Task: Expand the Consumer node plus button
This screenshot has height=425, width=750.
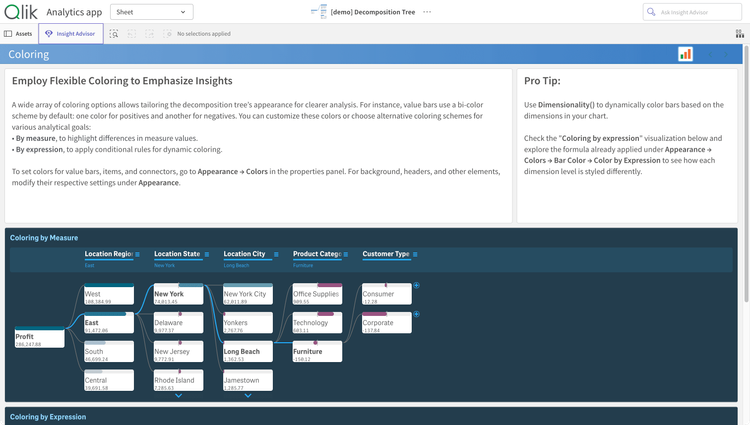Action: [416, 286]
